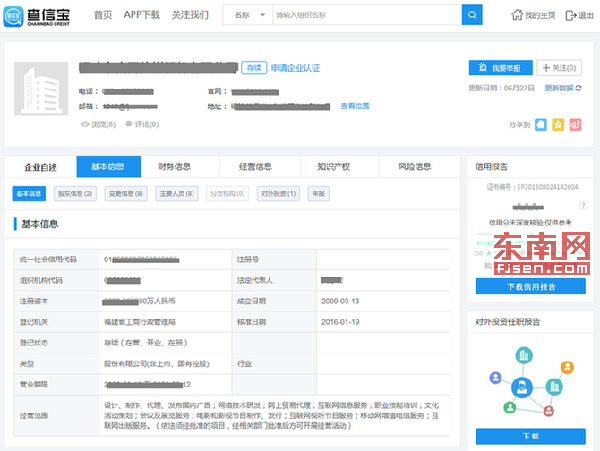Open APP下载 navigation item
Image resolution: width=600 pixels, height=451 pixels.
(x=142, y=15)
